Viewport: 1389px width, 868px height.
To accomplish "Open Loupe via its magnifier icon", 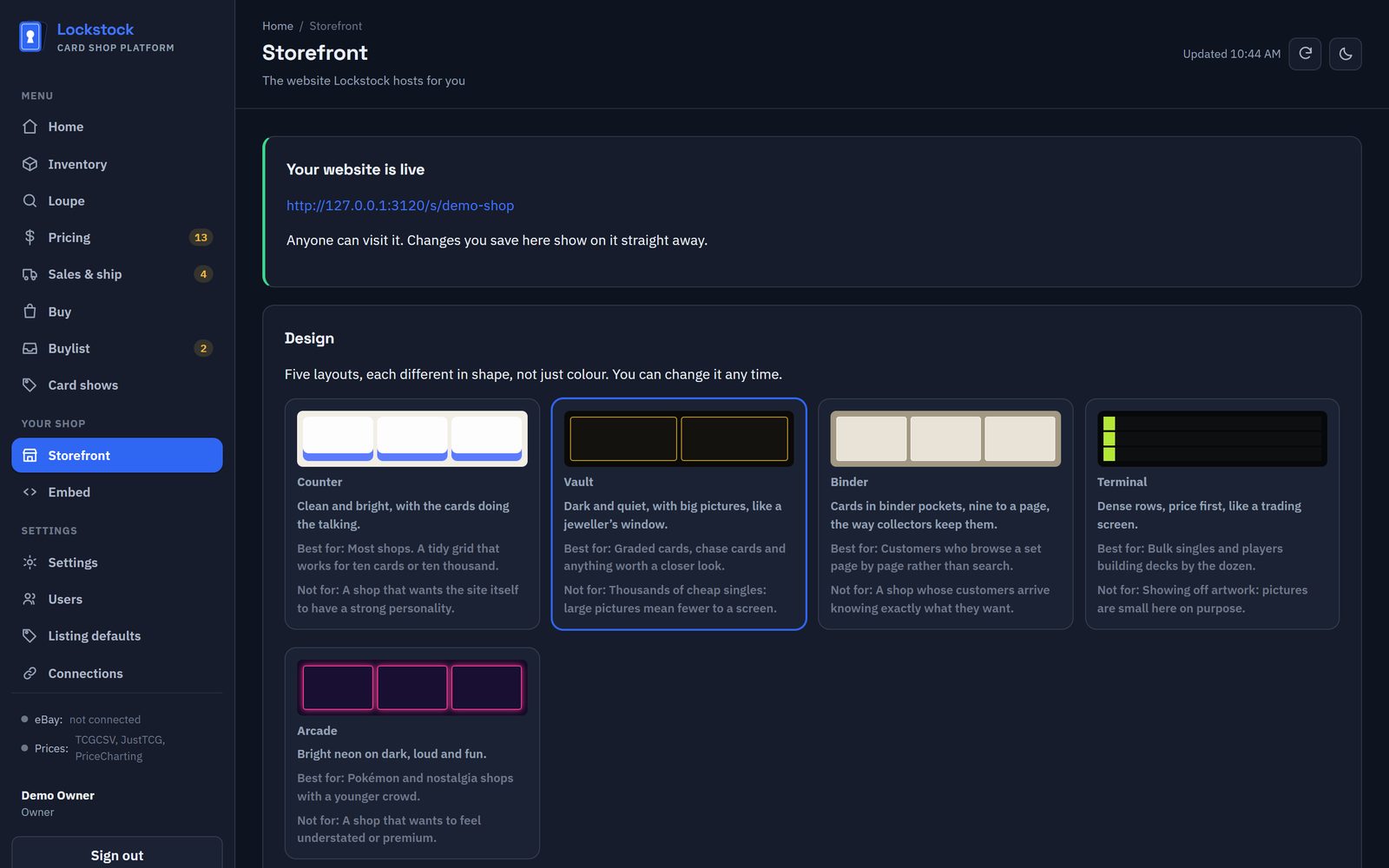I will [30, 201].
